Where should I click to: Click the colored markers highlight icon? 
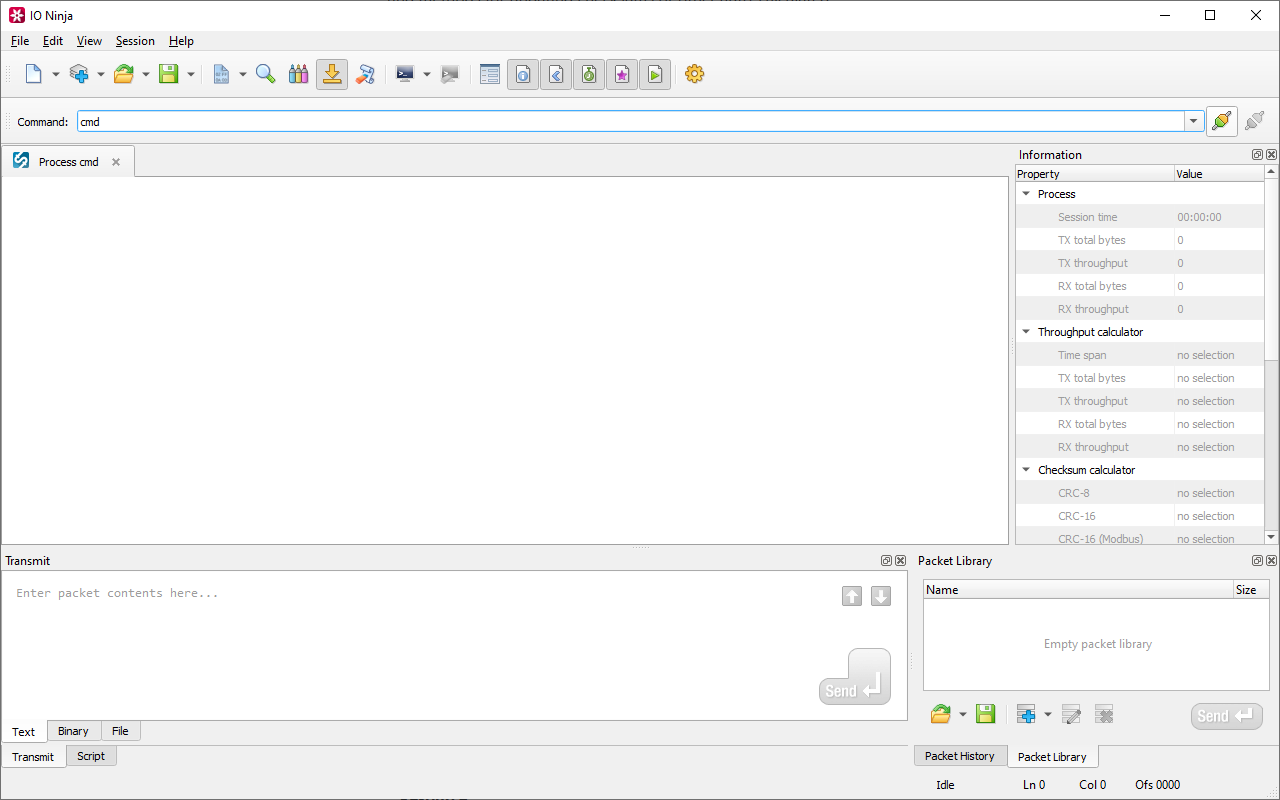298,74
